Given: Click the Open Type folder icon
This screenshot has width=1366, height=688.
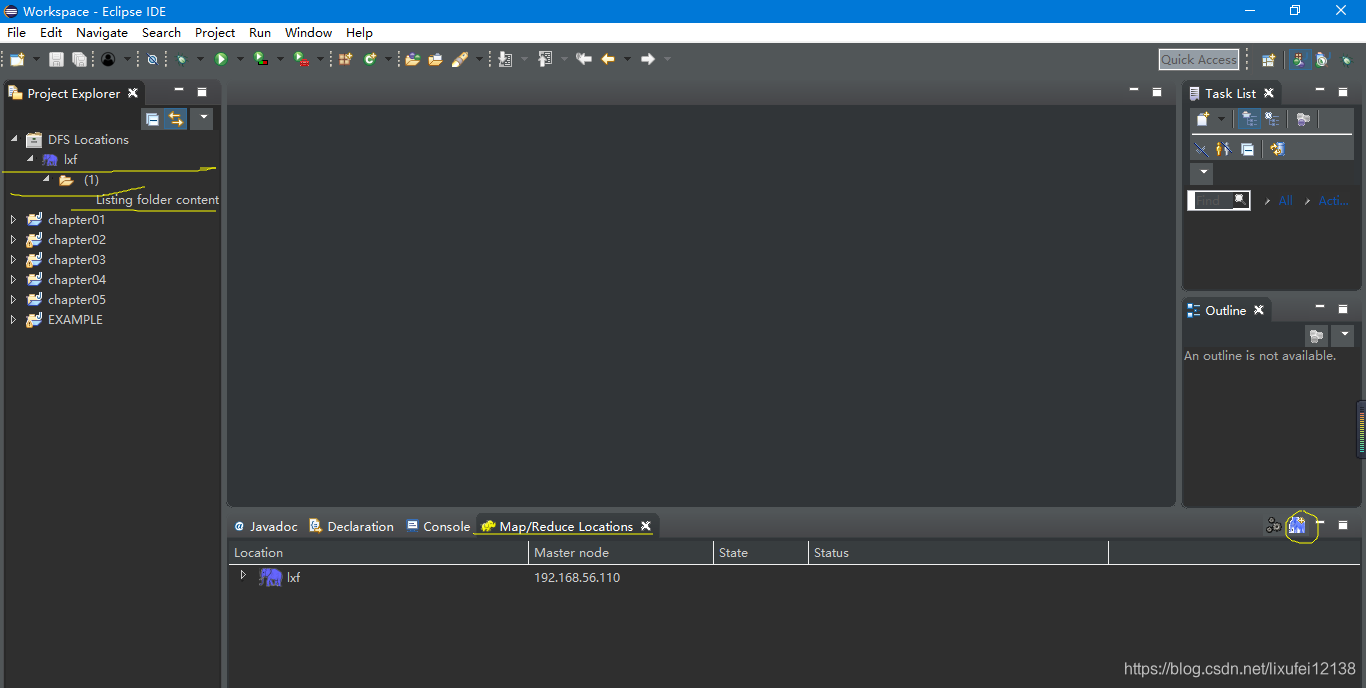Looking at the screenshot, I should tap(412, 59).
